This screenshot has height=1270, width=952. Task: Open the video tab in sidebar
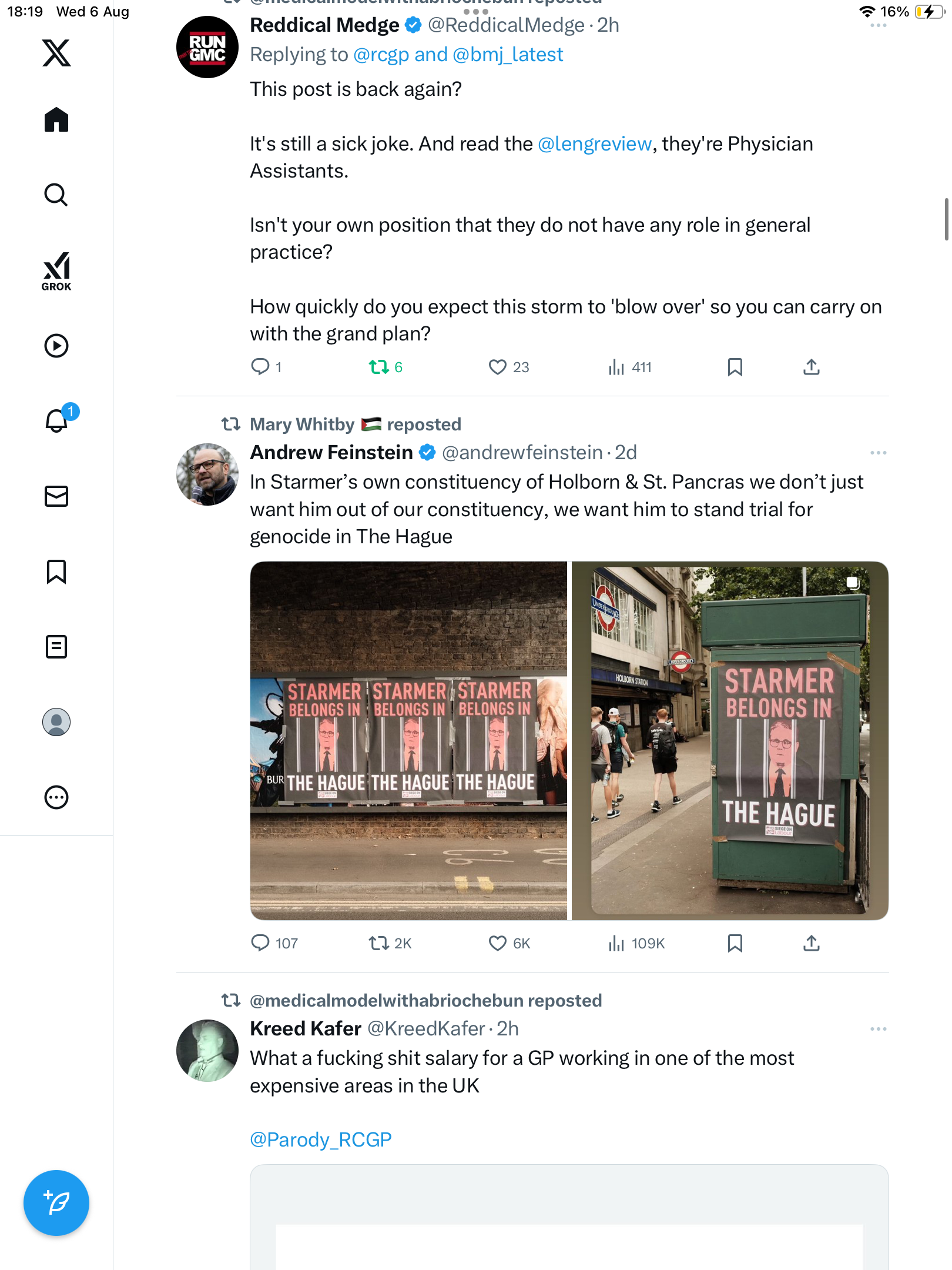56,346
